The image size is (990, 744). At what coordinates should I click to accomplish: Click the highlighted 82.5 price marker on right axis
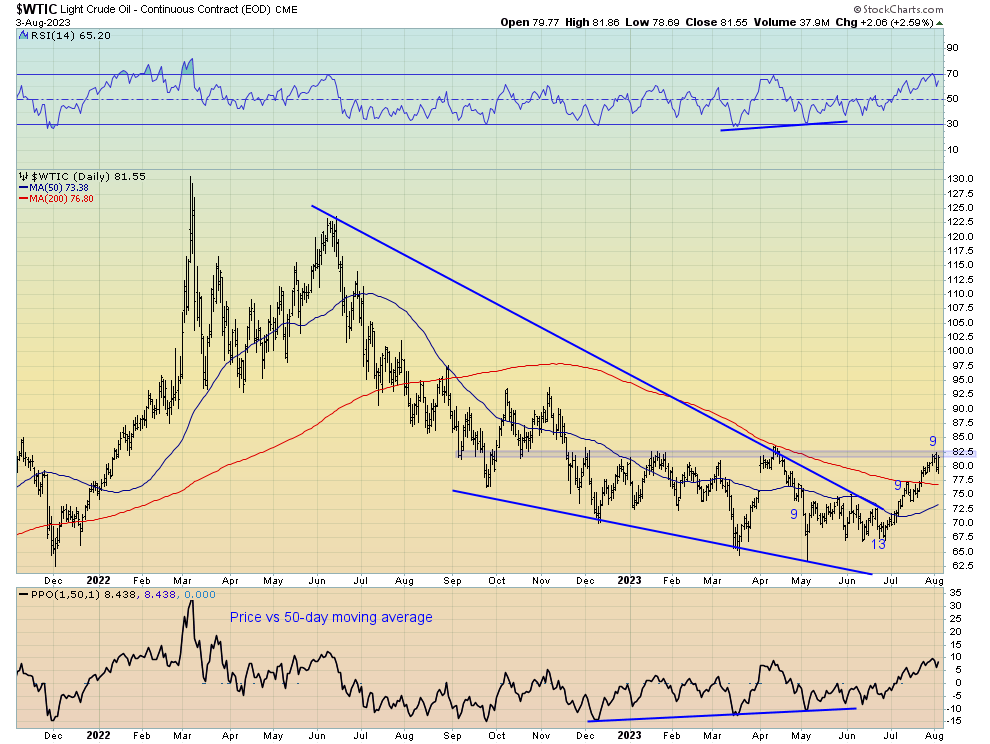coord(963,450)
